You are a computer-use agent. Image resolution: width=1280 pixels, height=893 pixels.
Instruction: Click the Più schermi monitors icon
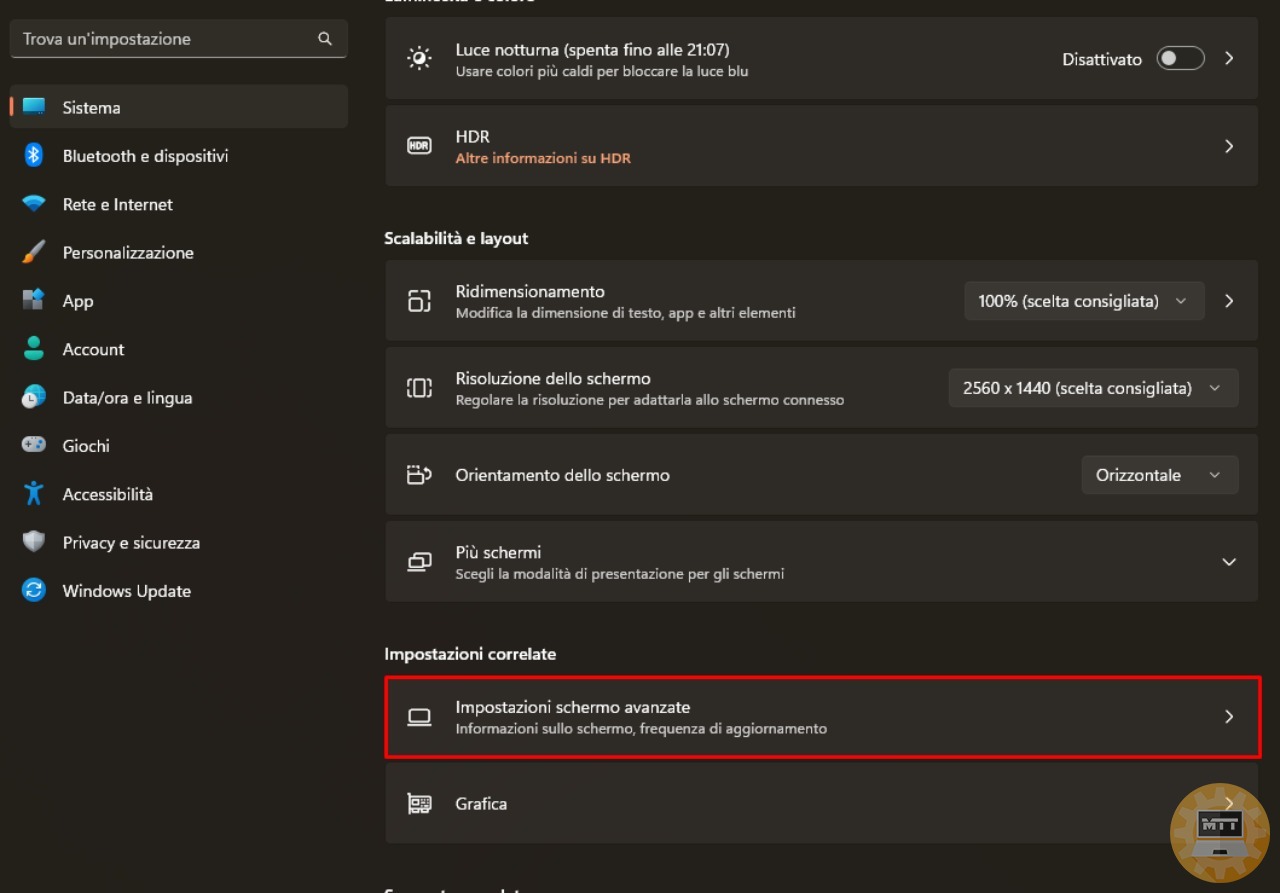point(420,562)
